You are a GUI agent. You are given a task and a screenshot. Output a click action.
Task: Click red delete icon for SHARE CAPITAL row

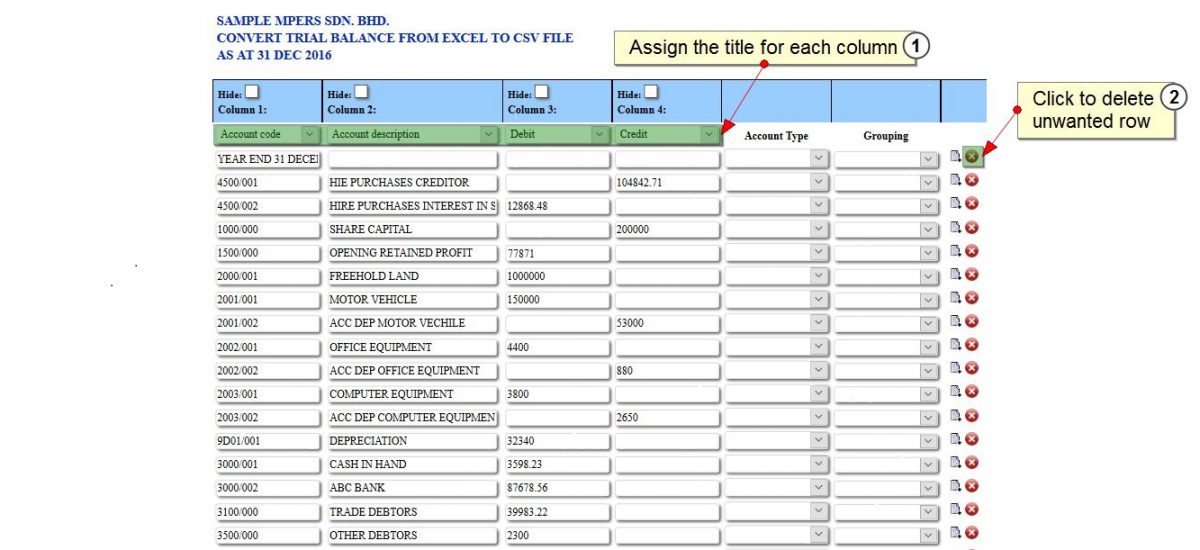tap(971, 227)
